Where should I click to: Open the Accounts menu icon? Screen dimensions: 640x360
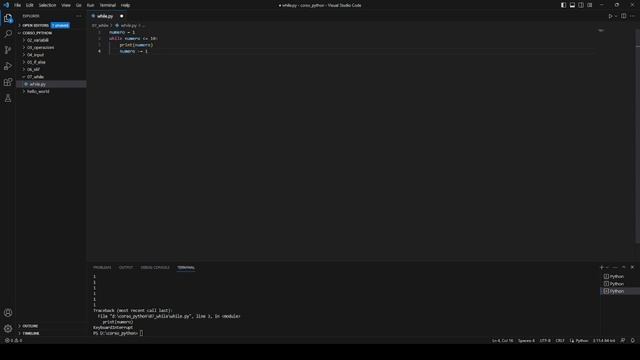8,313
